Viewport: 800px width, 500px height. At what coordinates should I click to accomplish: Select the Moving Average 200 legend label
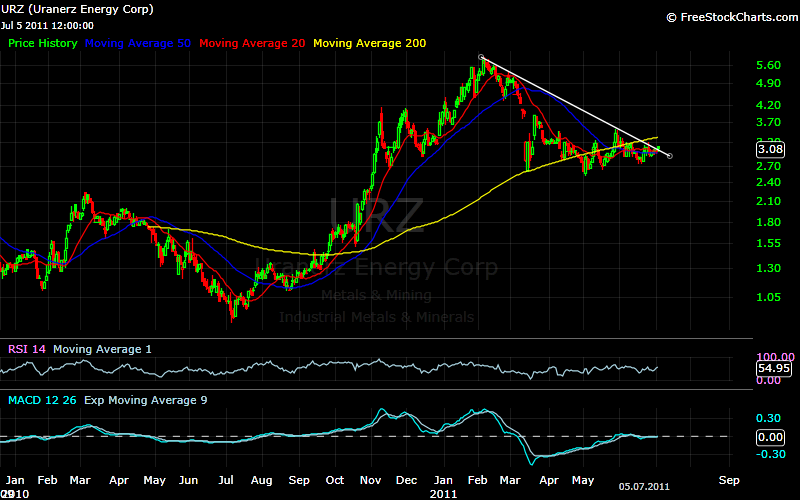point(371,44)
